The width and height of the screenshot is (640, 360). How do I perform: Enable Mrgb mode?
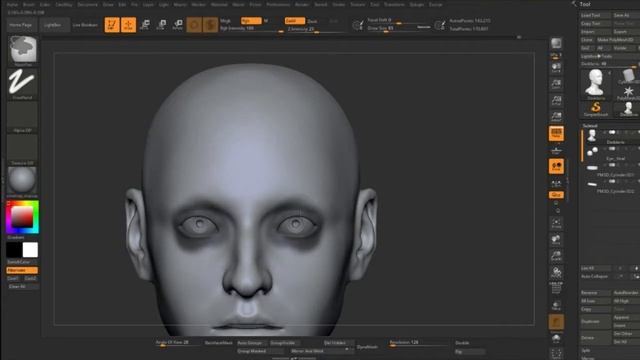coord(226,21)
